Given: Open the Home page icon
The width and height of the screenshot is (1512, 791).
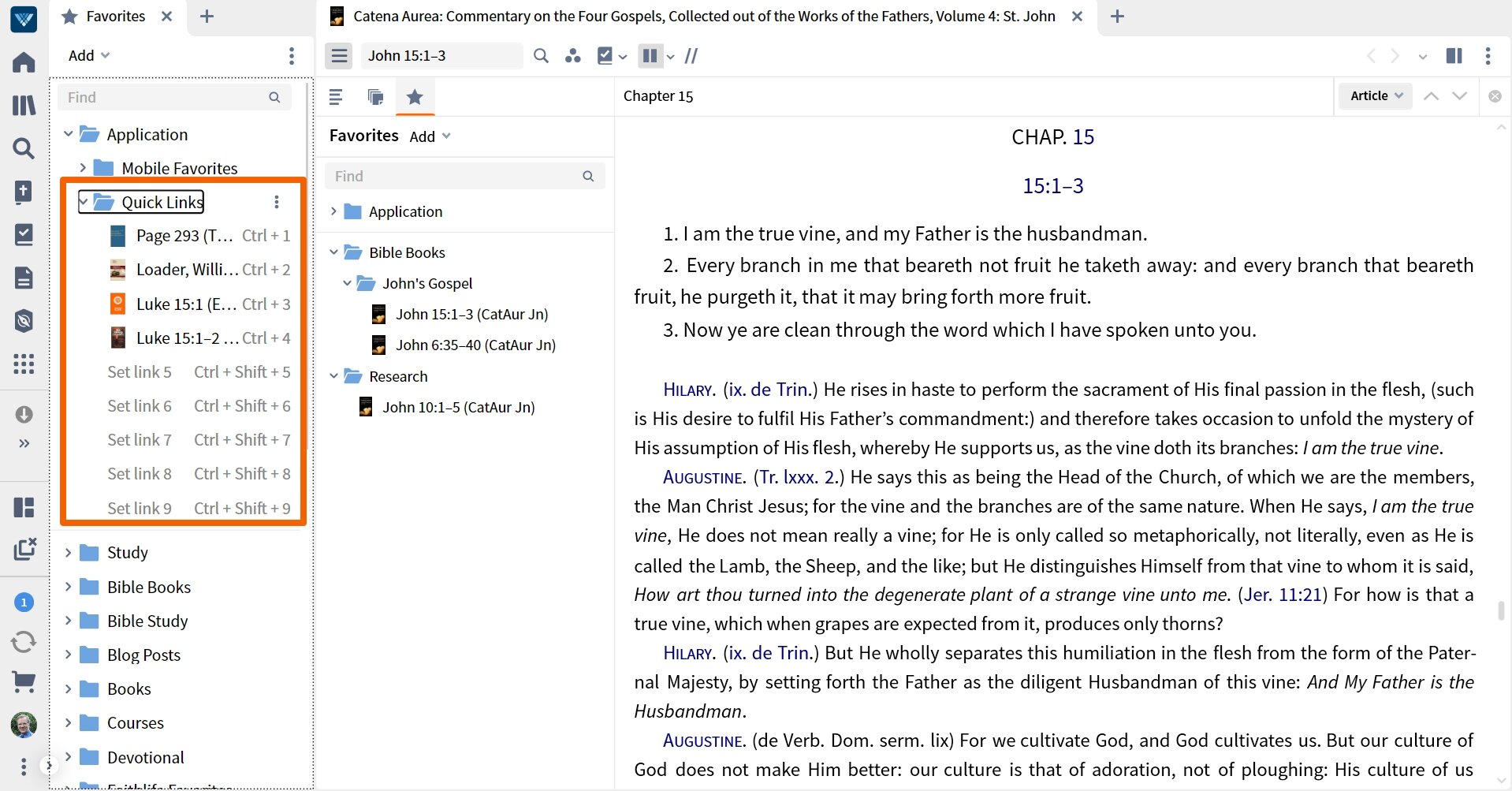Looking at the screenshot, I should coord(24,62).
